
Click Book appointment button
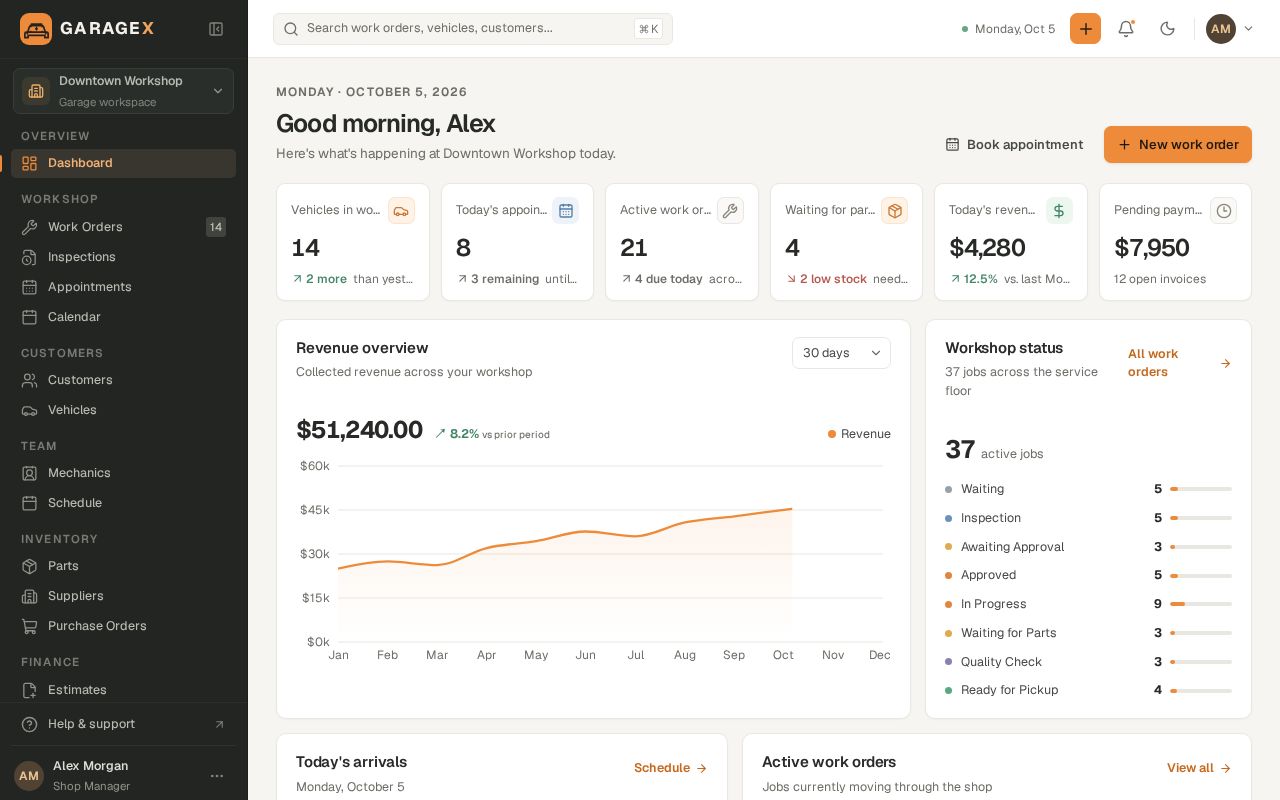click(x=1014, y=145)
